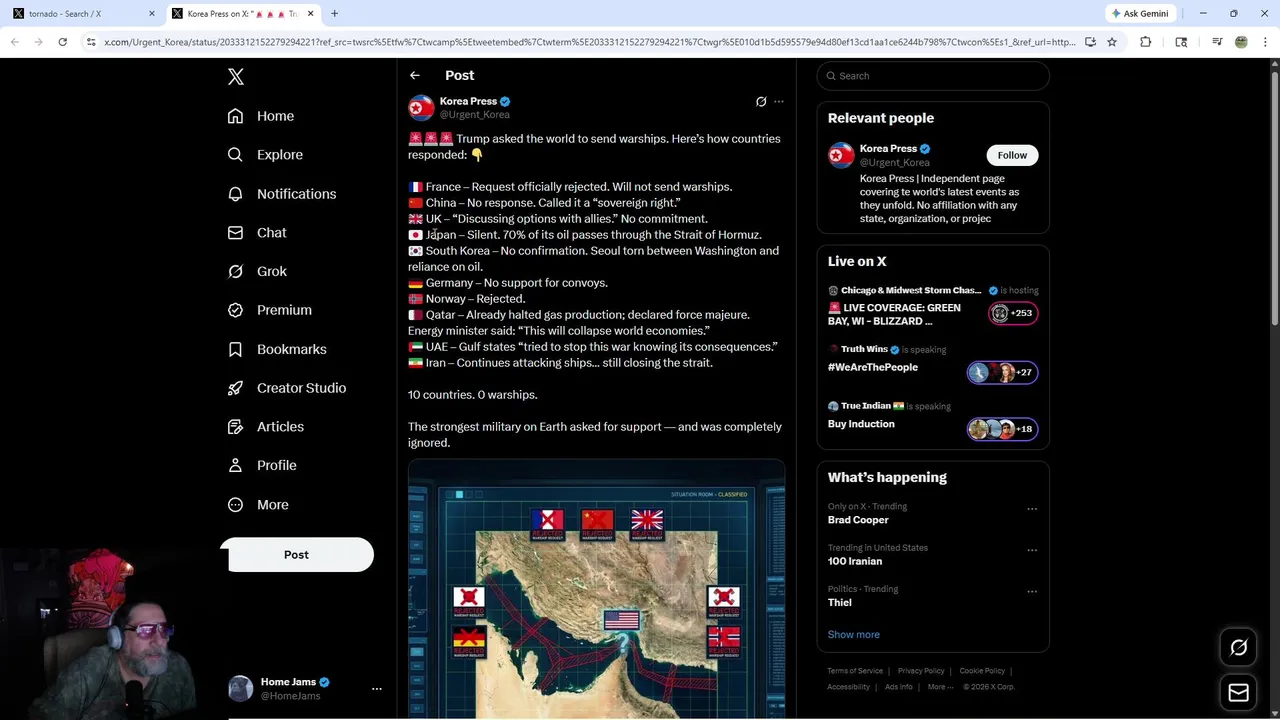Open the Home Jams account switcher menu
The width and height of the screenshot is (1280, 720).
point(376,689)
